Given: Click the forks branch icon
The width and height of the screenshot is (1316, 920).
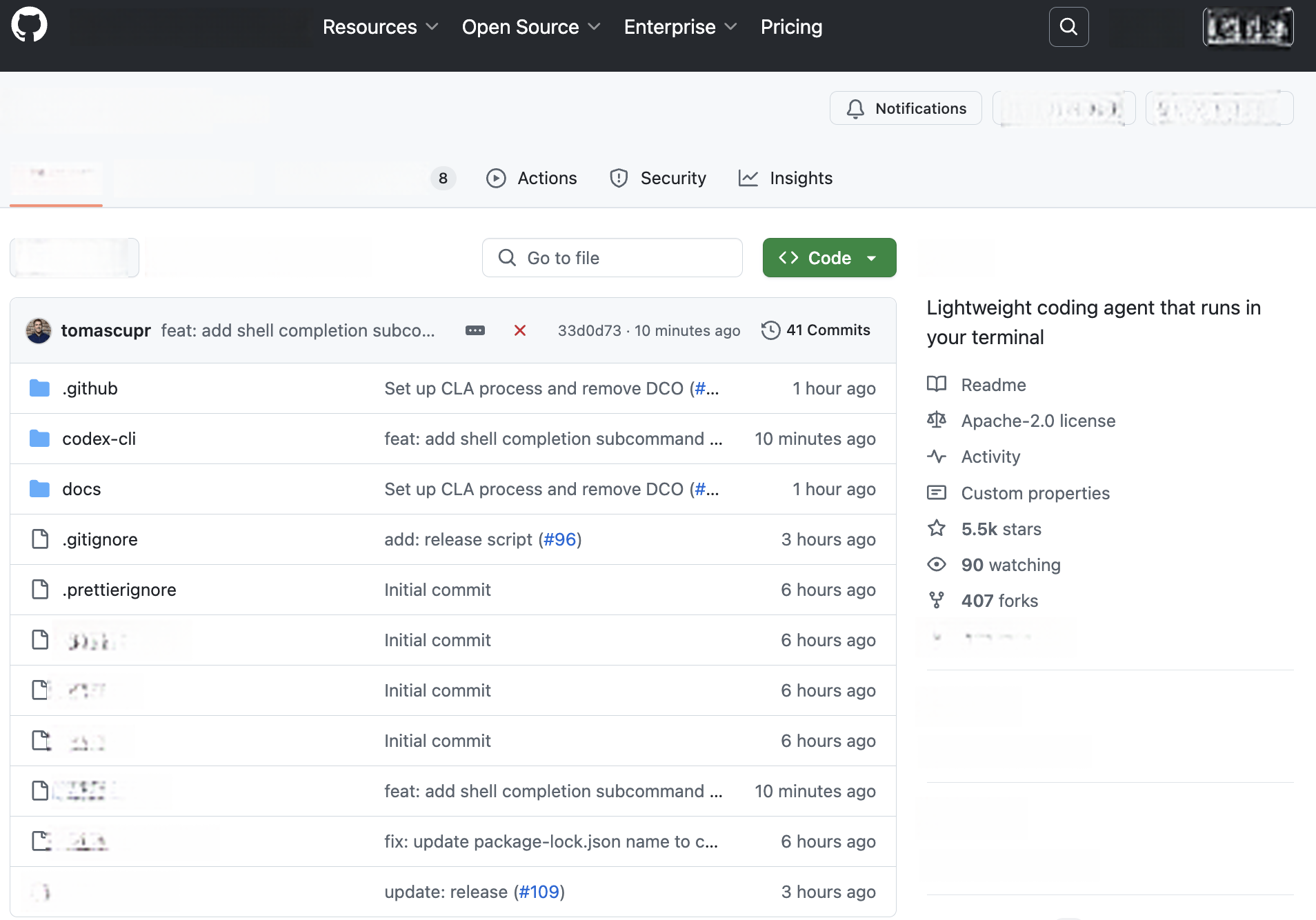Looking at the screenshot, I should coord(937,600).
